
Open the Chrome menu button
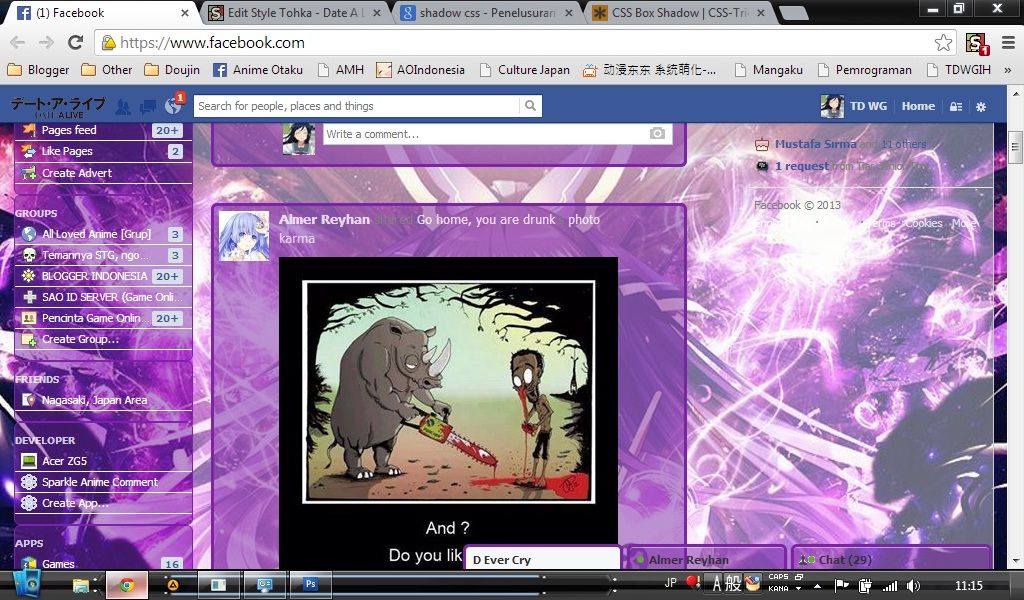point(1008,42)
